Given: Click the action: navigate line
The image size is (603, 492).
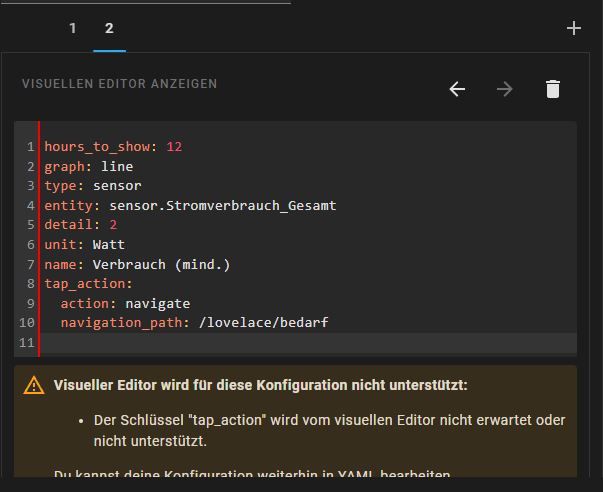Looking at the screenshot, I should pos(125,303).
